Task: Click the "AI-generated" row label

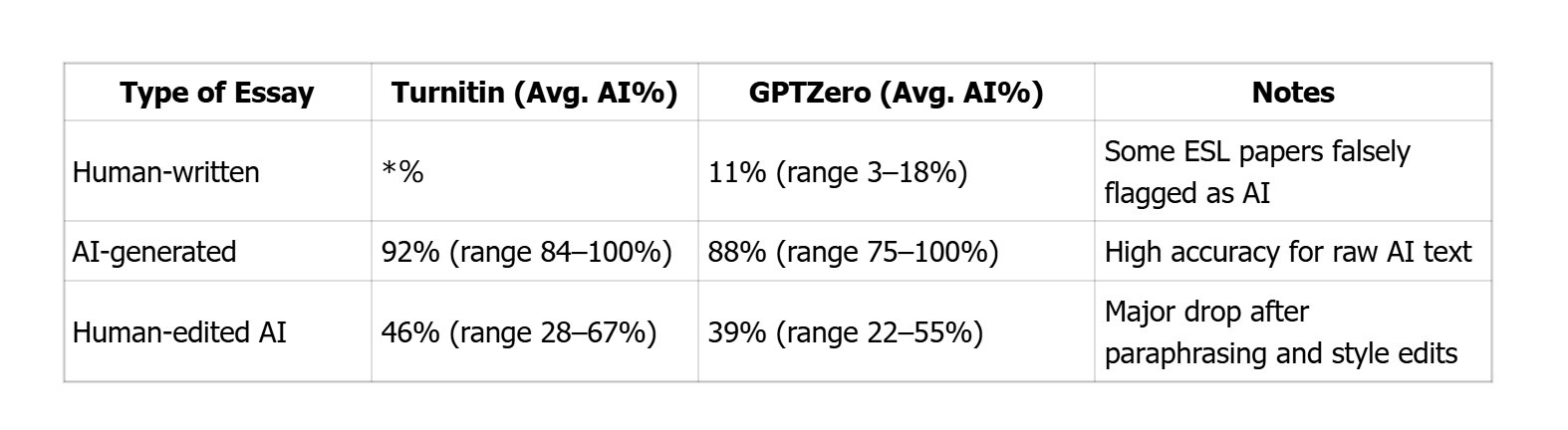Action: click(x=154, y=252)
